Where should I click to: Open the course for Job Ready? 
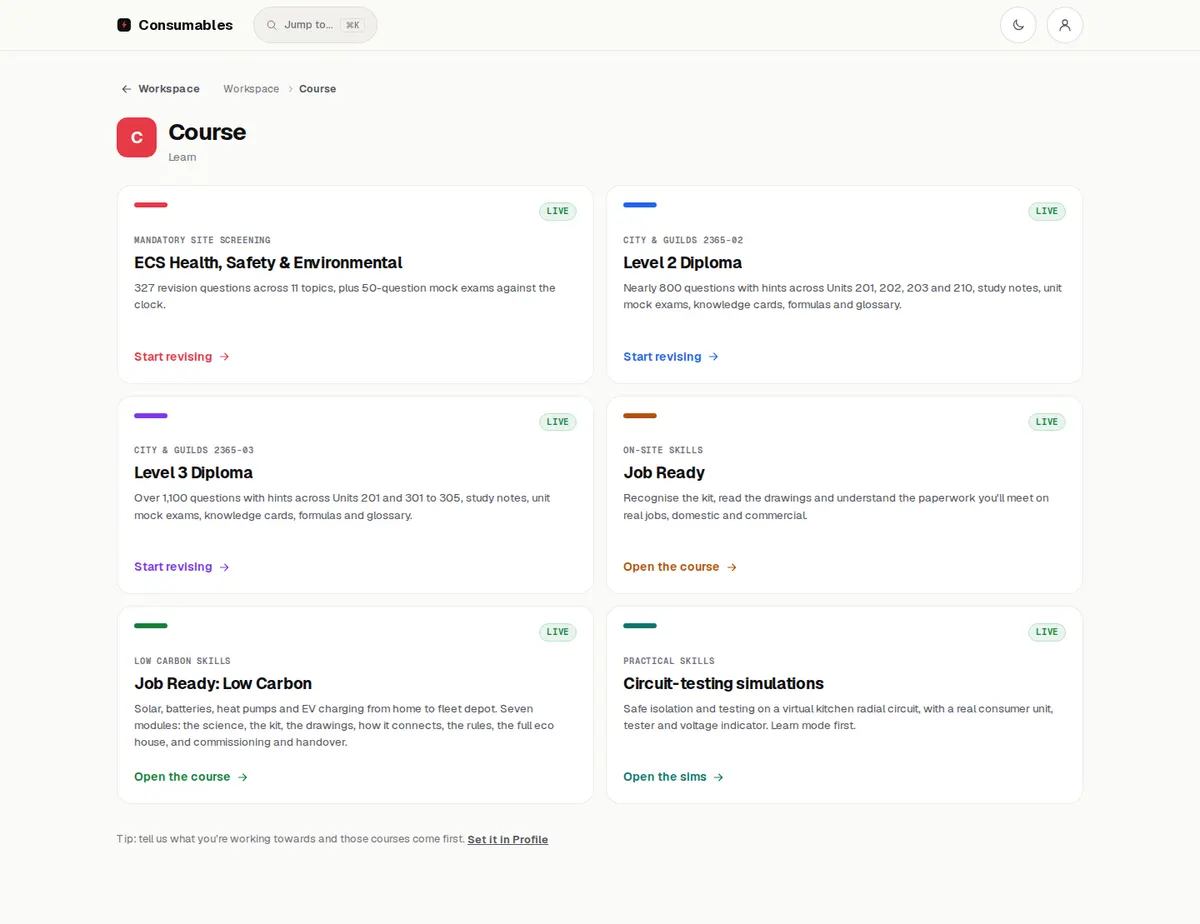(x=680, y=567)
